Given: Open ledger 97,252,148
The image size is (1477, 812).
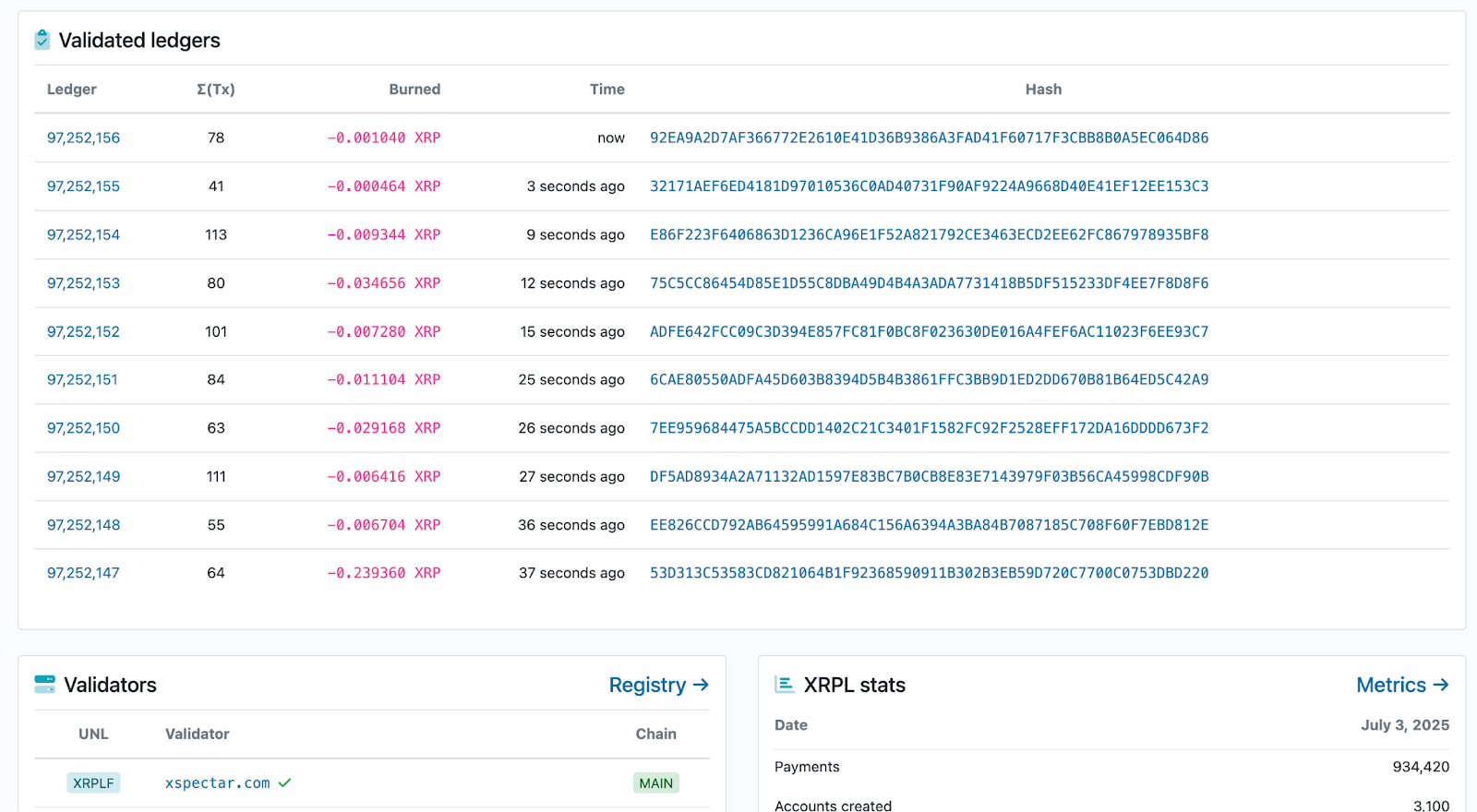Looking at the screenshot, I should (83, 525).
